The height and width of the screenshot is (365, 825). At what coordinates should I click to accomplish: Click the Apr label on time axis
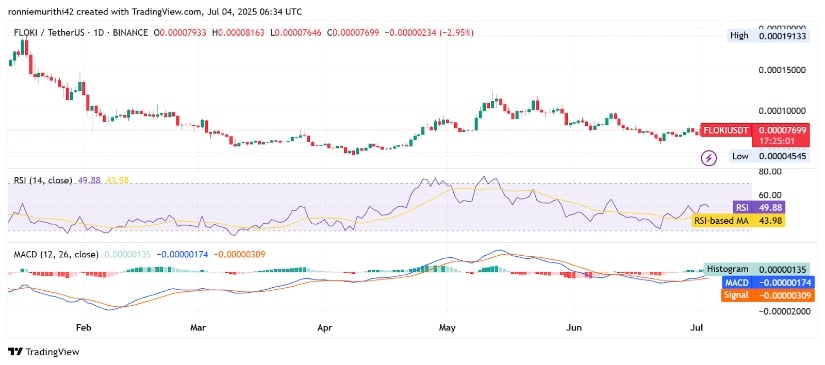pyautogui.click(x=325, y=328)
